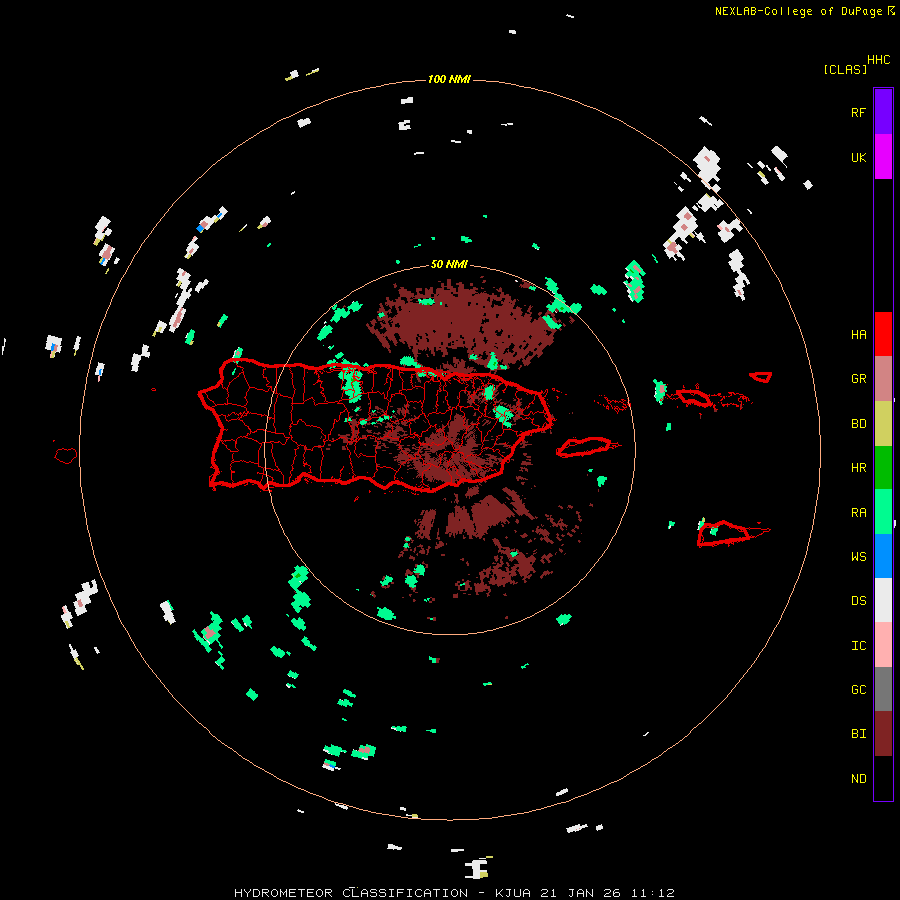Click the ND black legend swatch
This screenshot has width=900, height=900.
(x=883, y=778)
